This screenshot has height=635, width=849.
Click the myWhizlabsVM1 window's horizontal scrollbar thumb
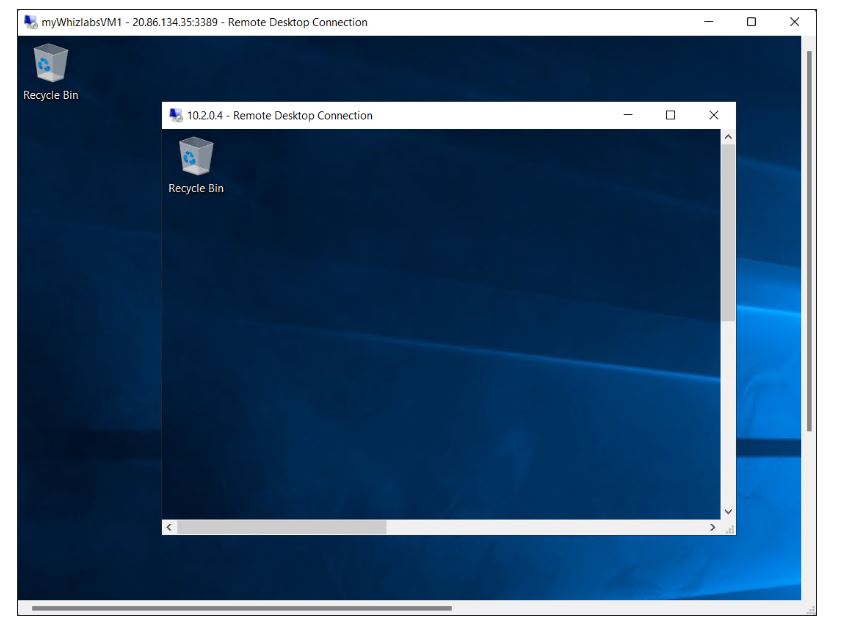pyautogui.click(x=241, y=608)
